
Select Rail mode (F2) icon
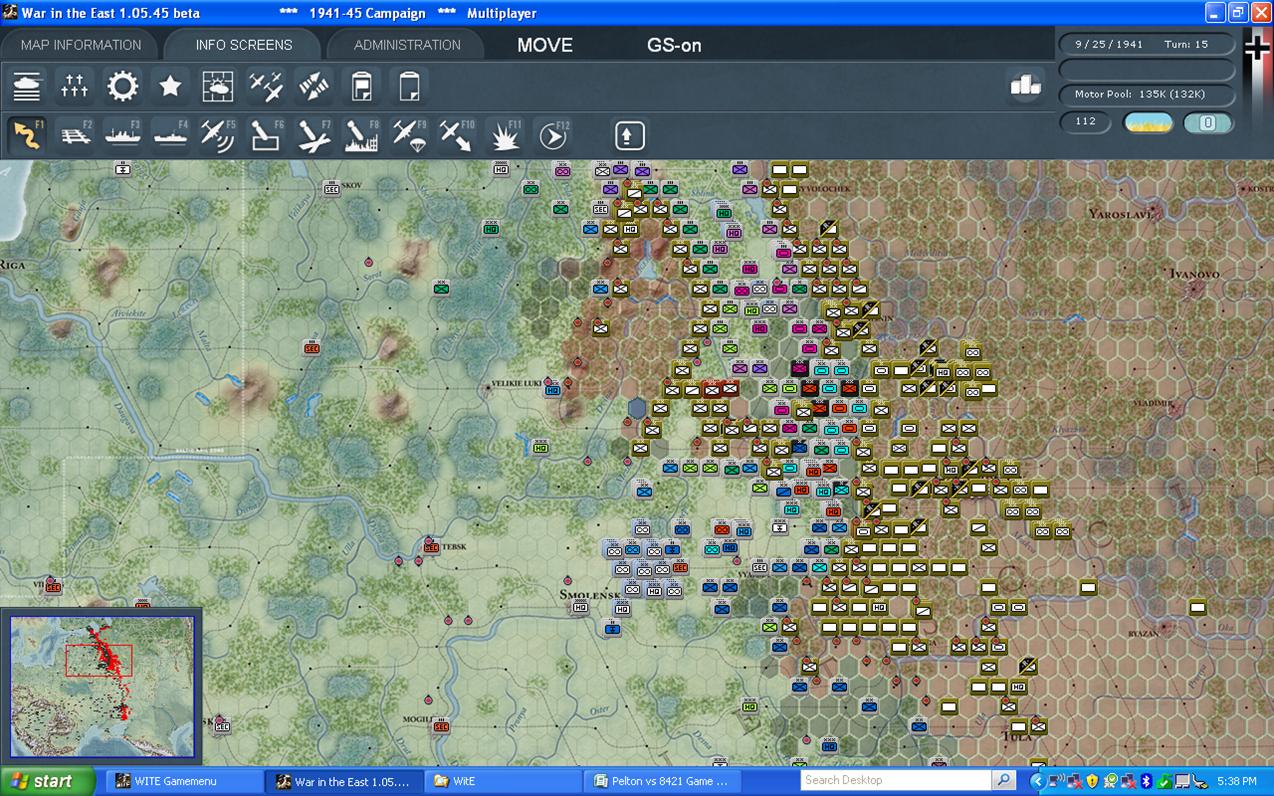[x=75, y=135]
